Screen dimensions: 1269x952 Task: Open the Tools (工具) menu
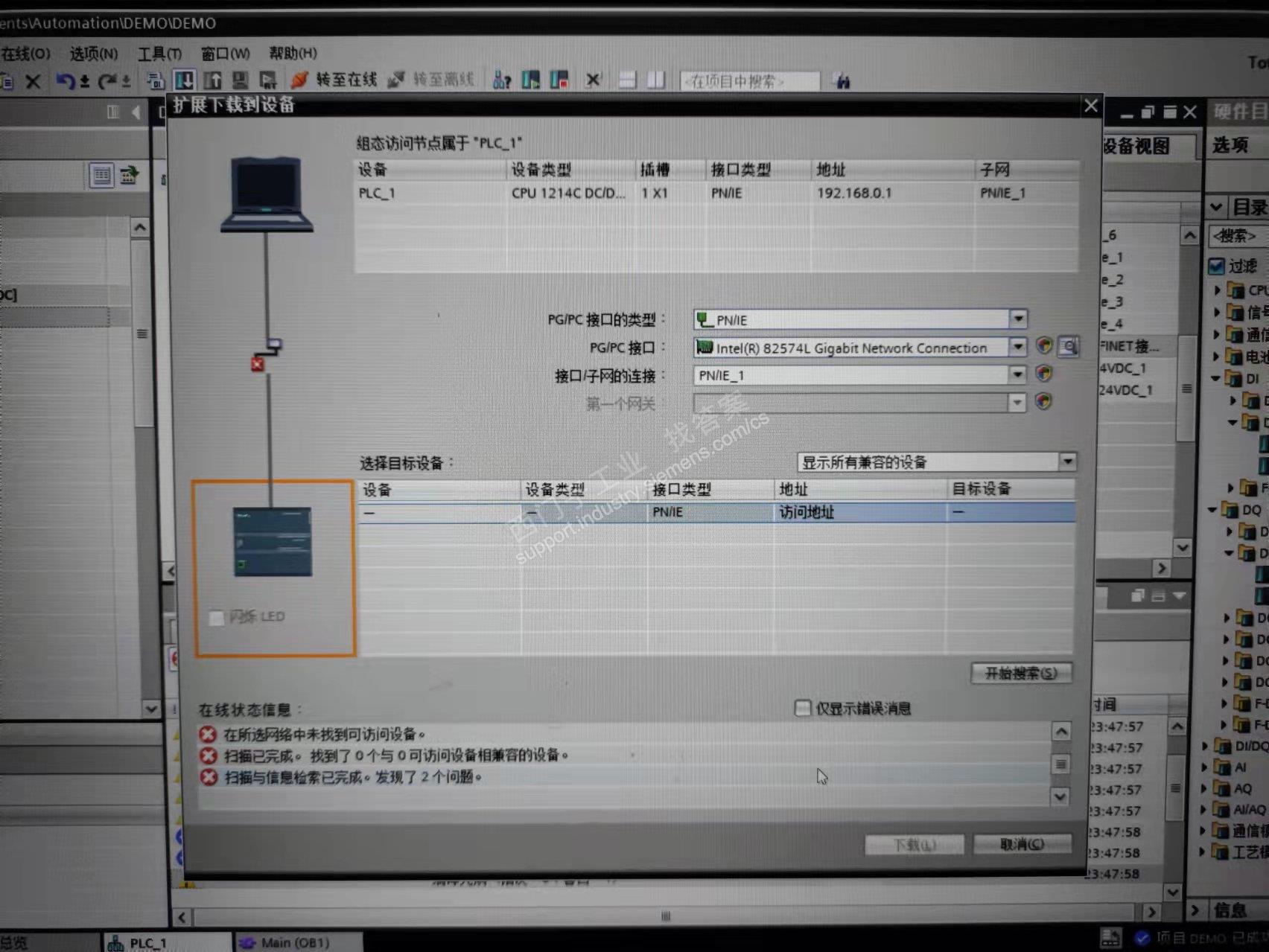point(160,54)
